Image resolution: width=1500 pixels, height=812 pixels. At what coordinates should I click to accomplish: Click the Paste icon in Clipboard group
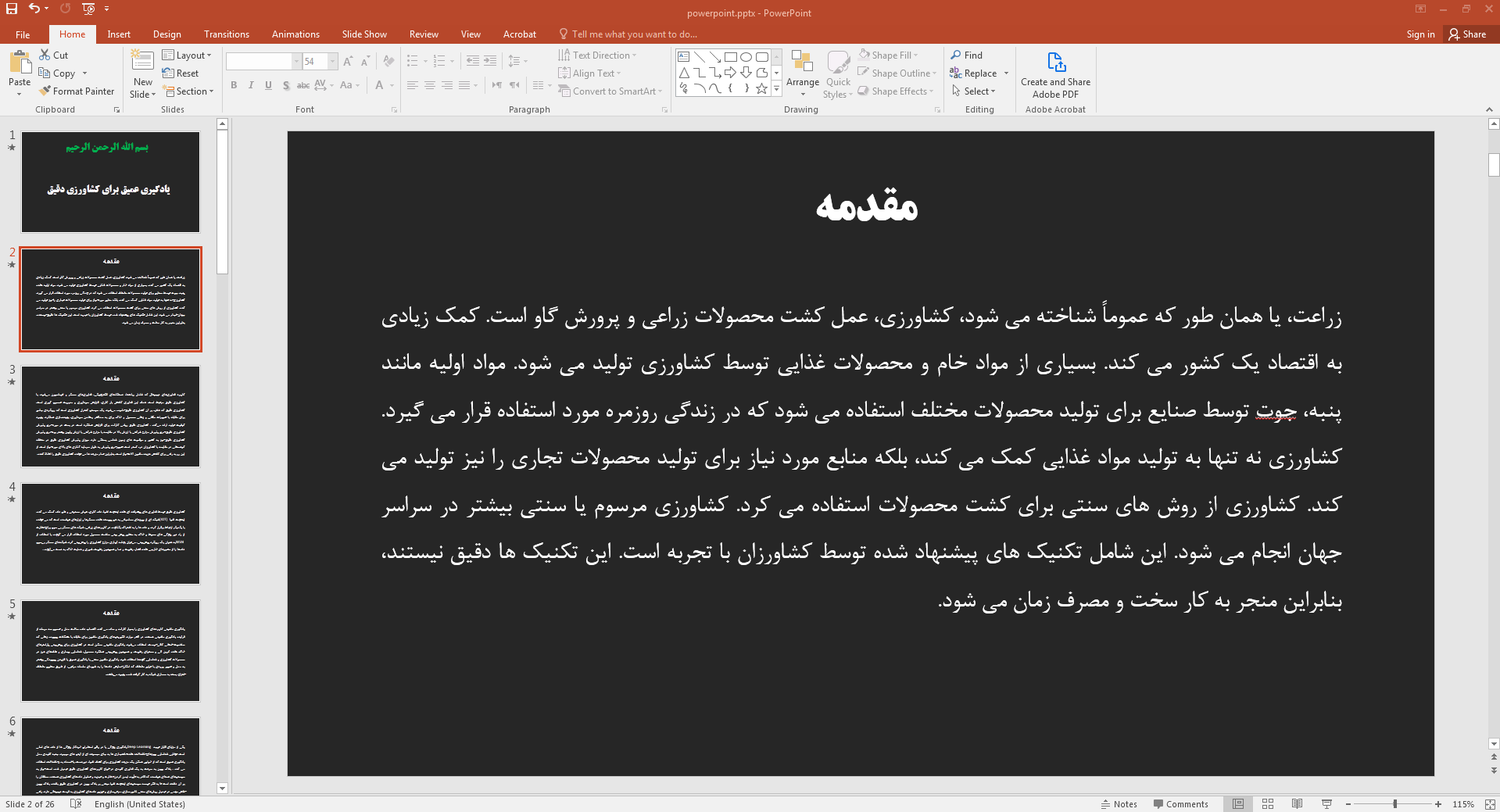coord(20,63)
